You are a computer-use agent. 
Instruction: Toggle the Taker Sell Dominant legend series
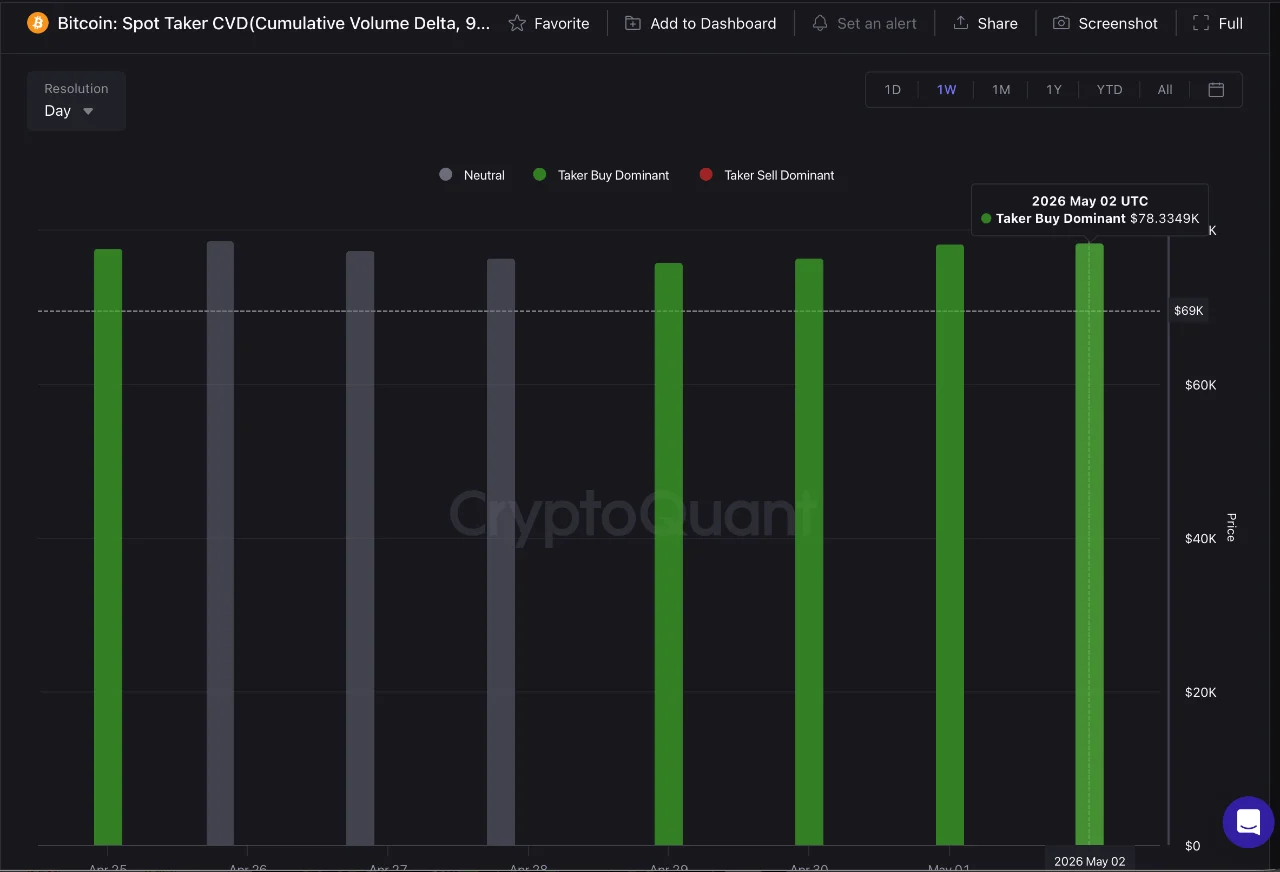coord(767,175)
